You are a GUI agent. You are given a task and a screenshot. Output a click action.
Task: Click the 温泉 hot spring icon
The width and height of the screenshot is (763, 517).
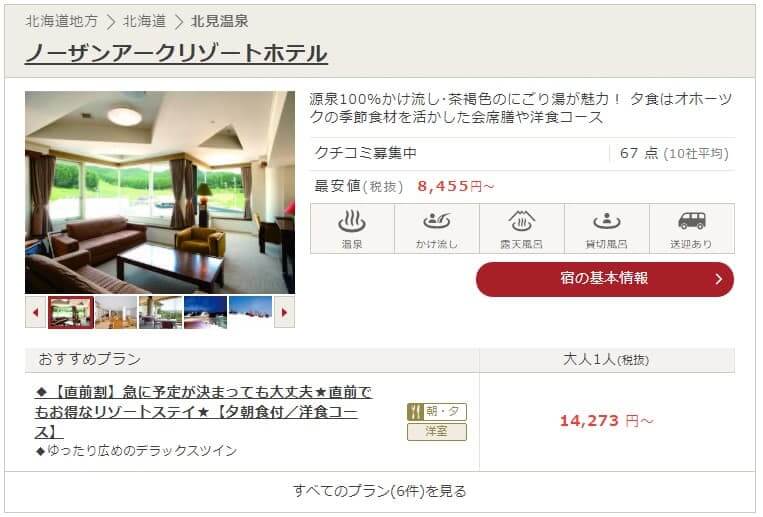(352, 229)
